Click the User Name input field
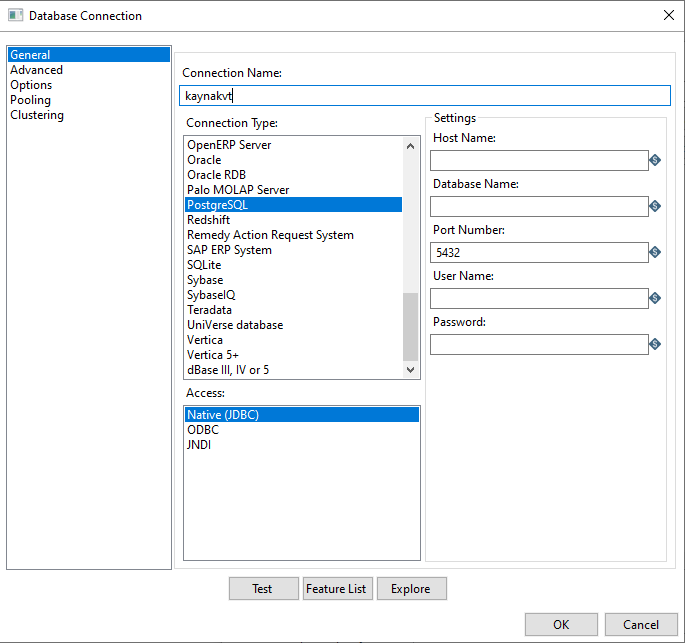 pyautogui.click(x=539, y=298)
